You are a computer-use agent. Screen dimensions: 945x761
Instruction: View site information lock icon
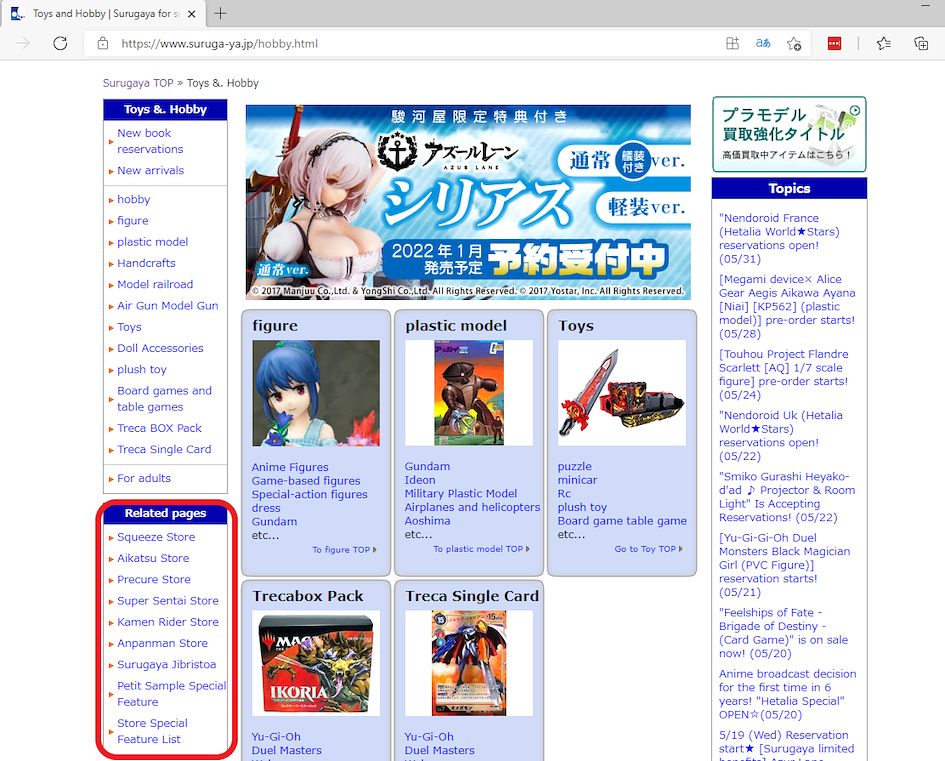tap(102, 43)
